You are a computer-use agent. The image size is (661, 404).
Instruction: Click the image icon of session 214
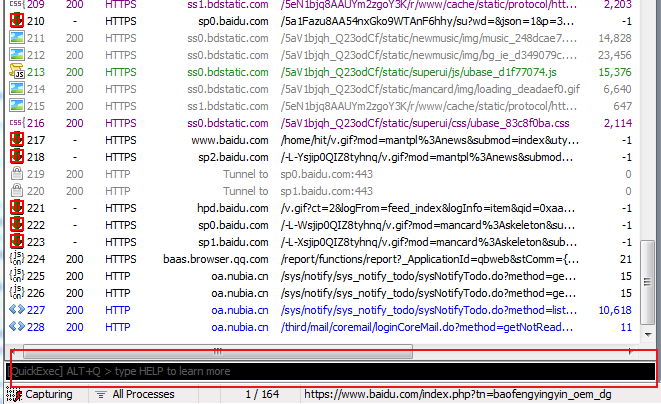pyautogui.click(x=16, y=89)
